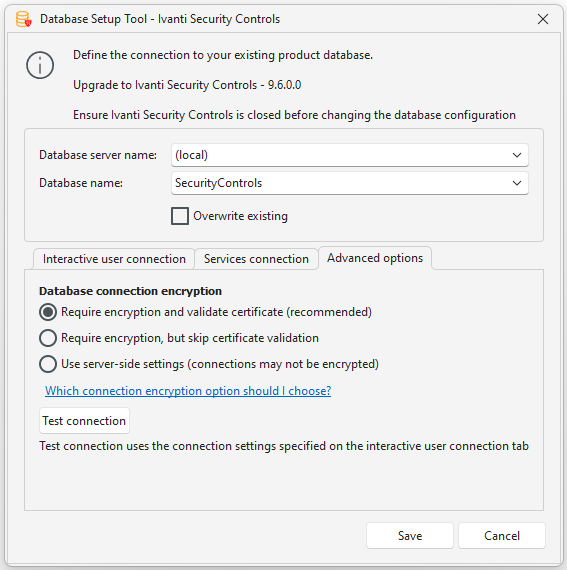
Task: Close the Database Setup Tool window
Action: point(543,19)
